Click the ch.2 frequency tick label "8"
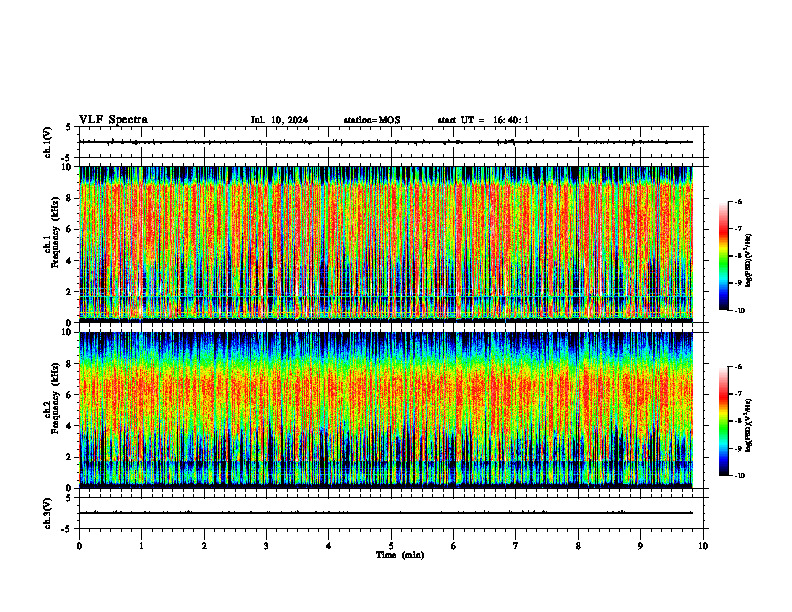 [x=70, y=364]
